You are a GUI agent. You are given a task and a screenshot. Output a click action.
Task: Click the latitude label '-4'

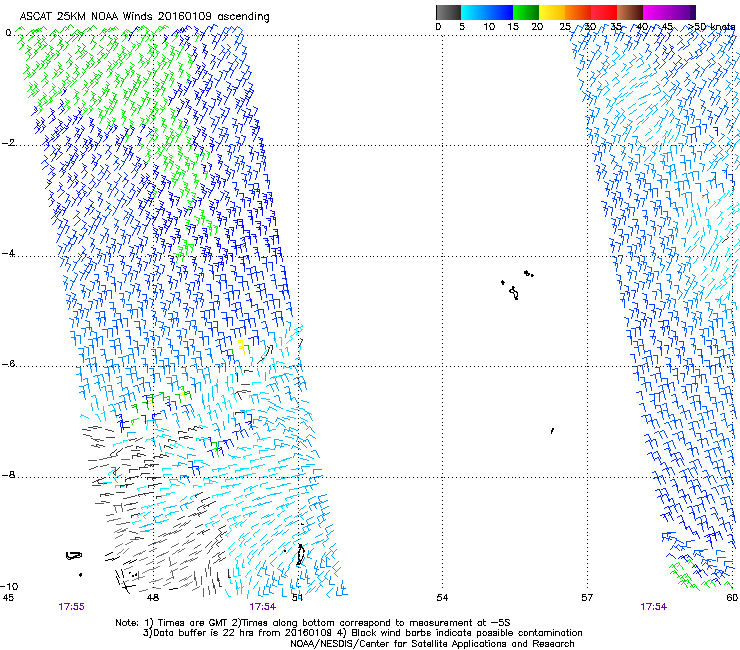(8, 253)
